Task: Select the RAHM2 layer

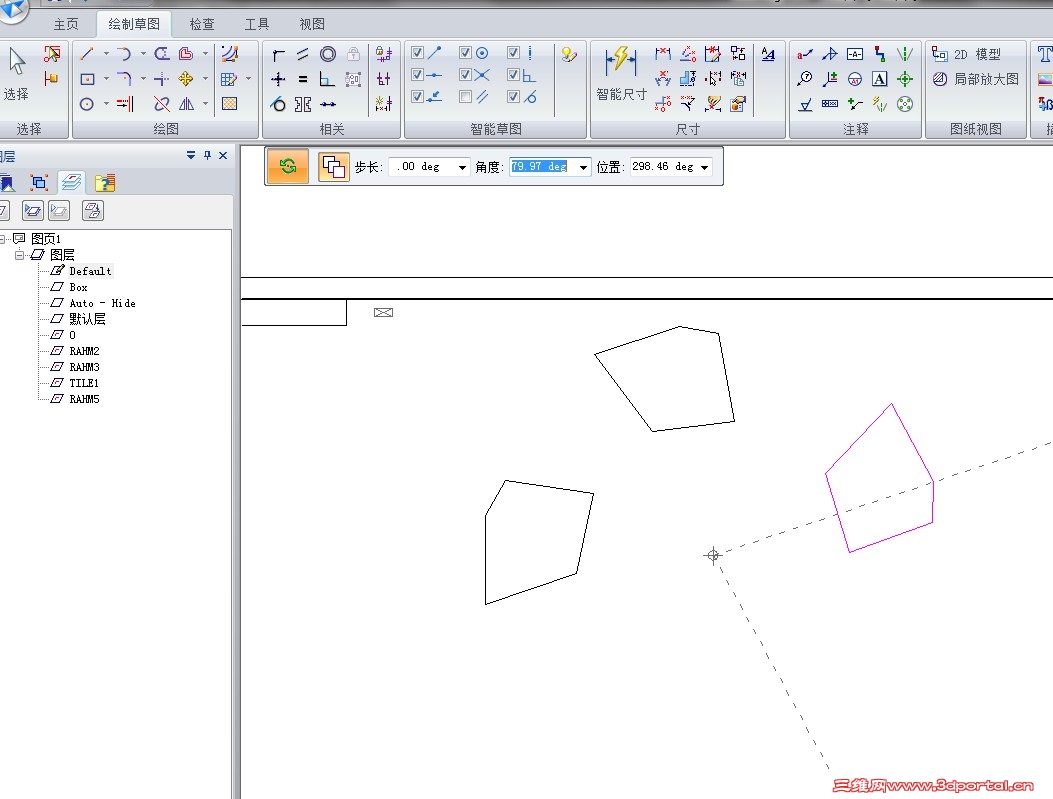Action: click(x=84, y=351)
